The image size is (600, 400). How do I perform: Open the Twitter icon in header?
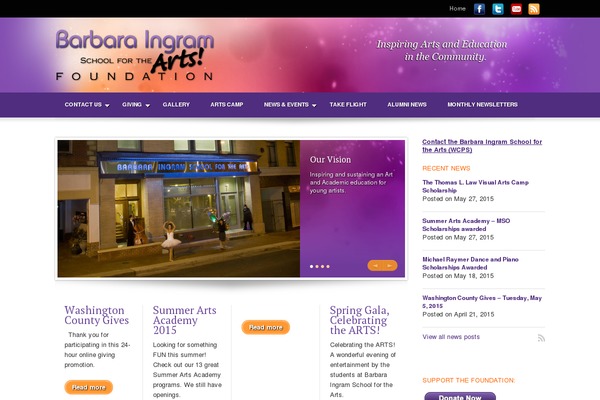pyautogui.click(x=497, y=9)
